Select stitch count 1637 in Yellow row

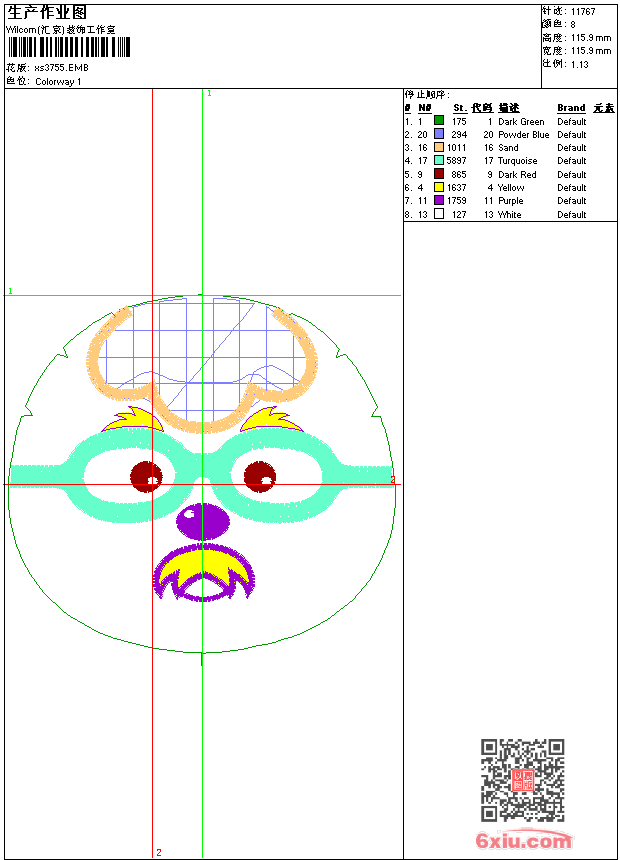click(x=456, y=188)
